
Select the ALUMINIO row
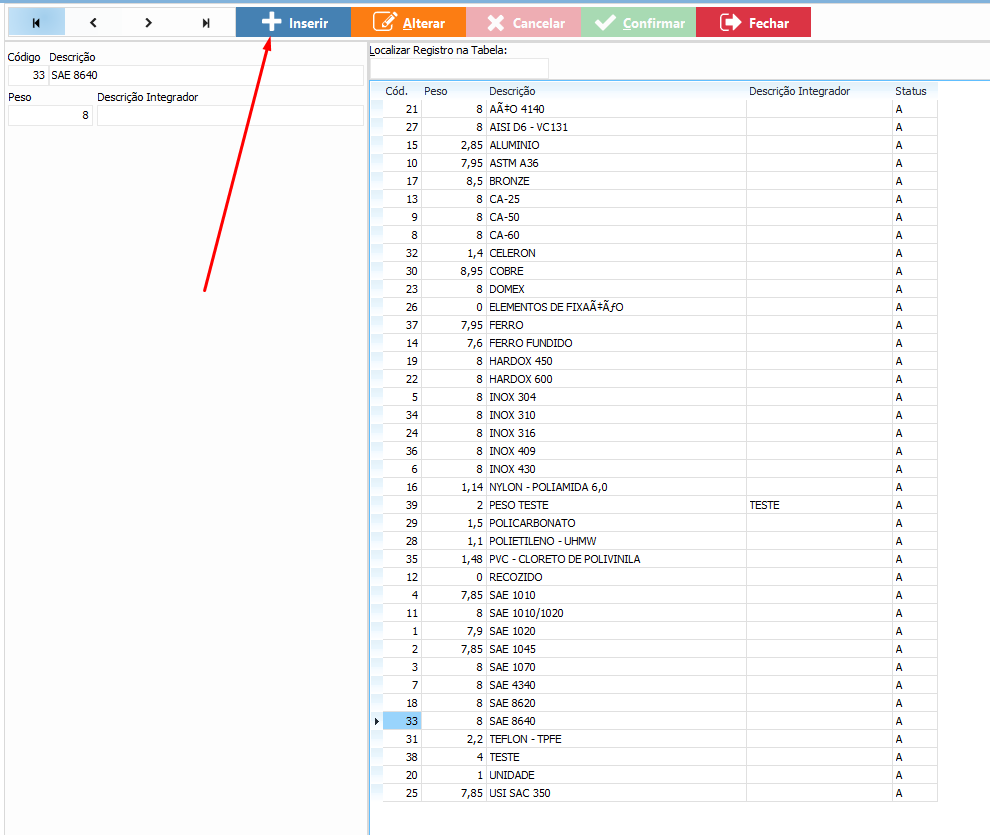tap(514, 145)
